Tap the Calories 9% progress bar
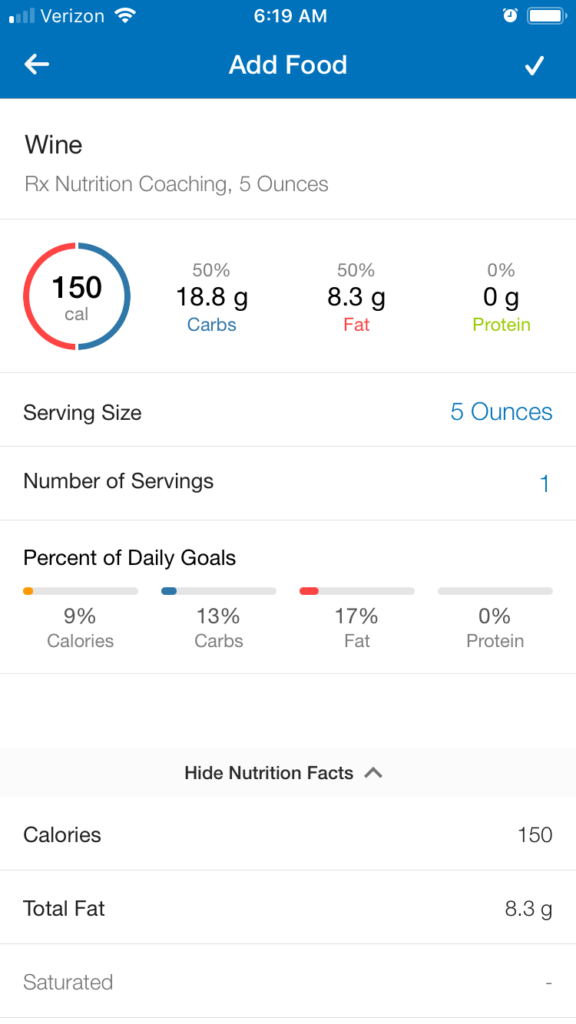The width and height of the screenshot is (576, 1024). click(80, 591)
